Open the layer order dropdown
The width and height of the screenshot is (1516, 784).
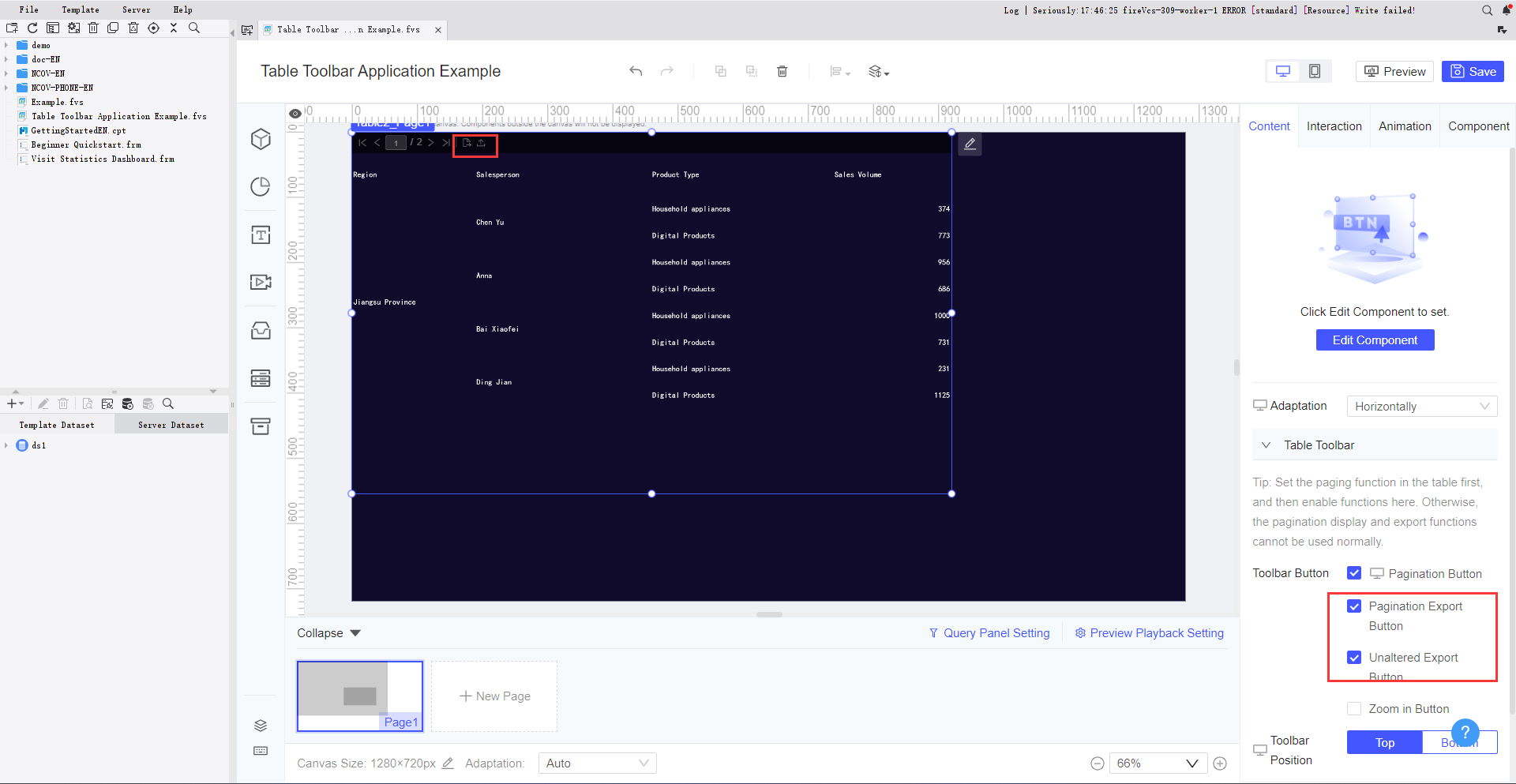click(879, 72)
